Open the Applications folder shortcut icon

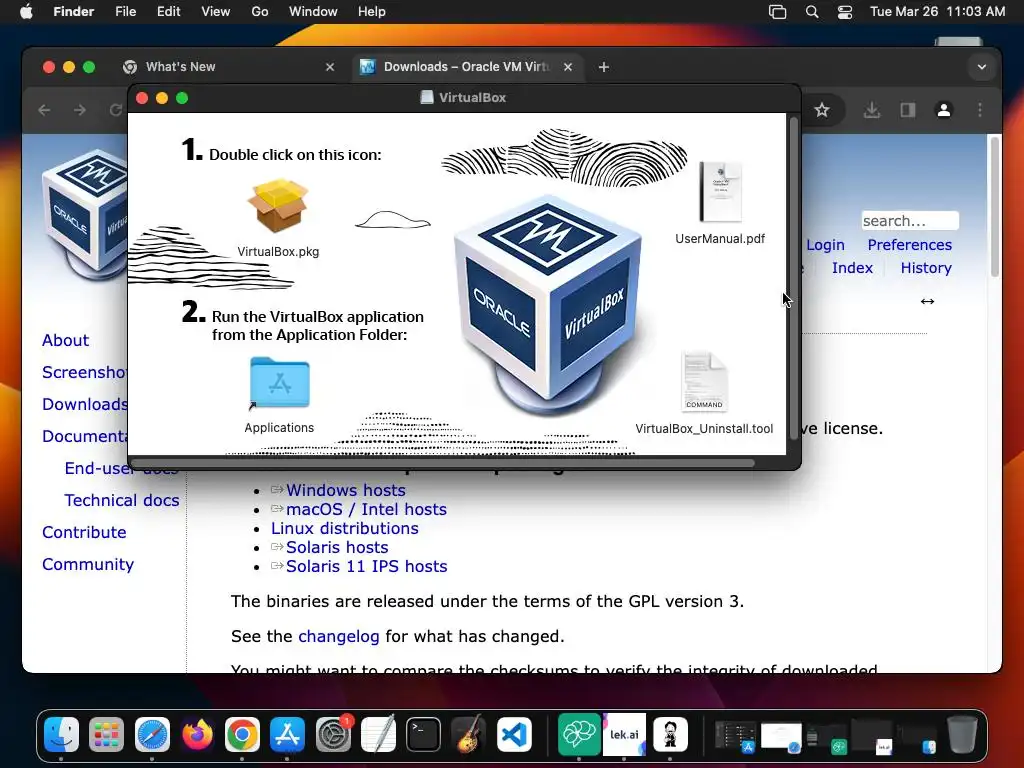click(280, 383)
